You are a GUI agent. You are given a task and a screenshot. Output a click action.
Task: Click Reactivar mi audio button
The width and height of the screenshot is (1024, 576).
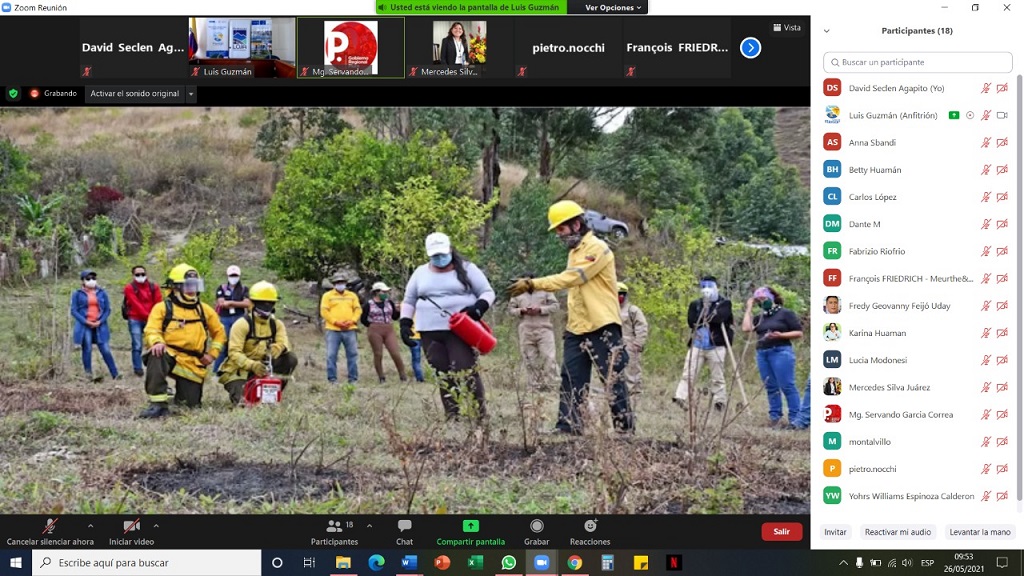pos(897,532)
